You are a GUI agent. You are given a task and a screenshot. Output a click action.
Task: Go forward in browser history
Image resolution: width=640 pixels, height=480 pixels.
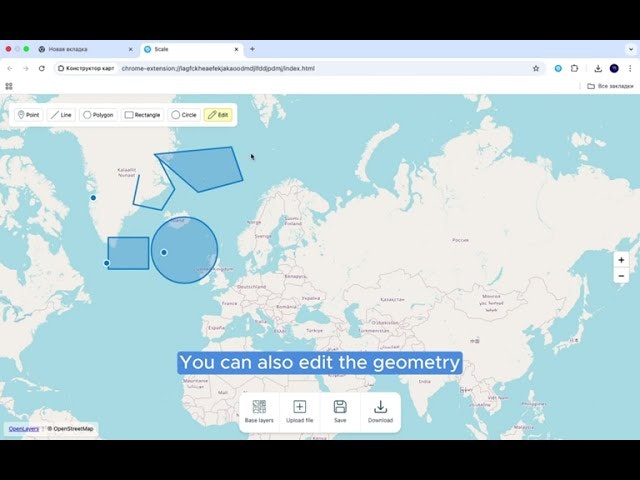[26, 69]
